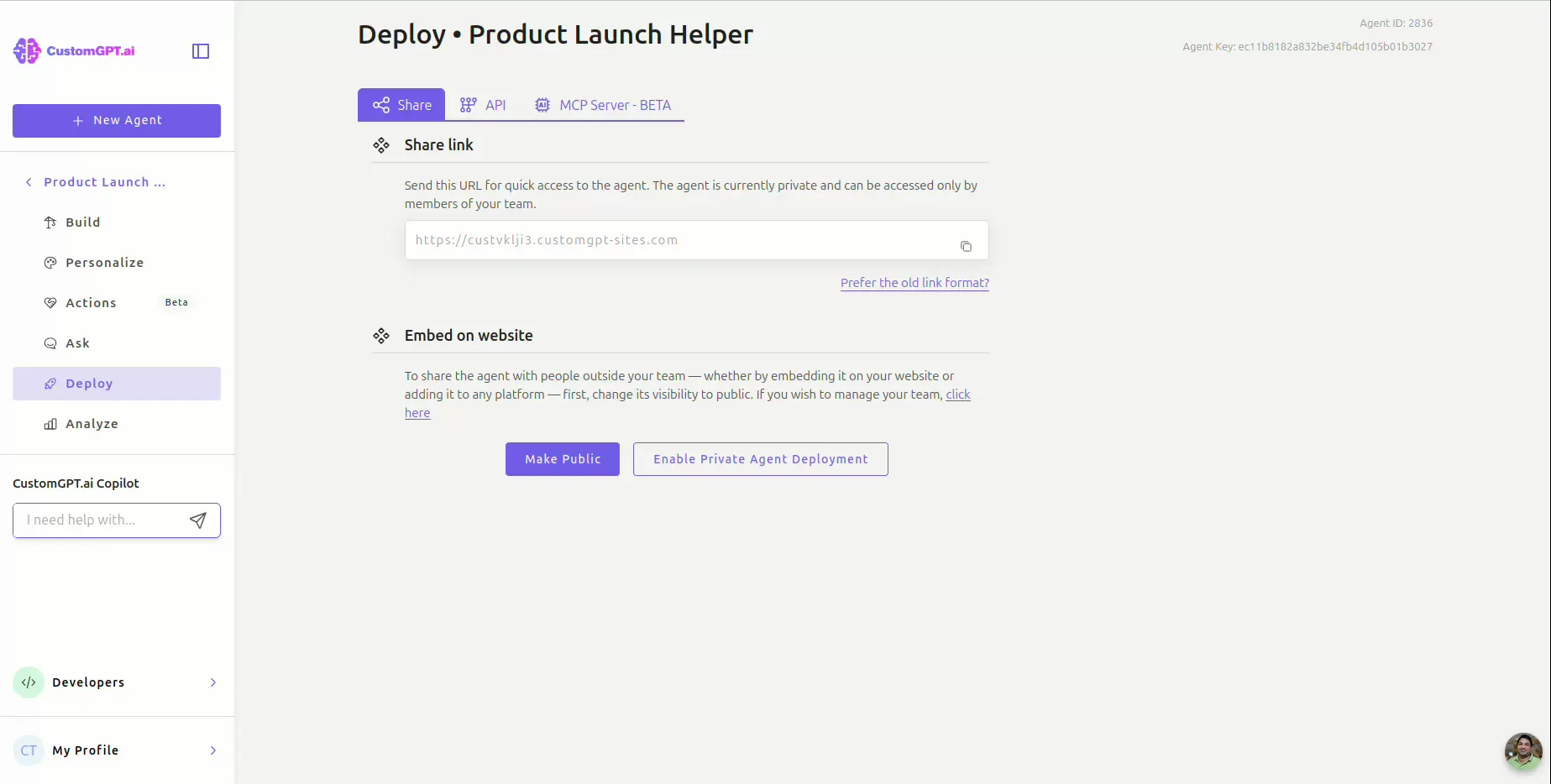Click the Make Public button

pos(563,459)
